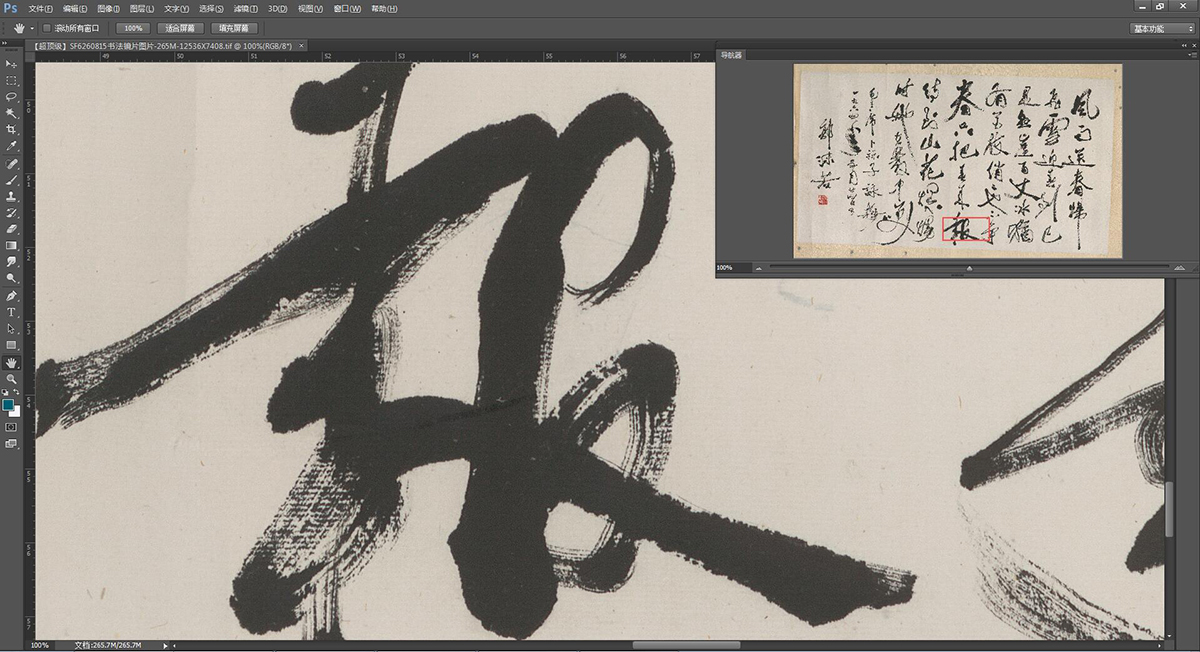Change the screen mode
Image resolution: width=1200 pixels, height=652 pixels.
coord(11,443)
